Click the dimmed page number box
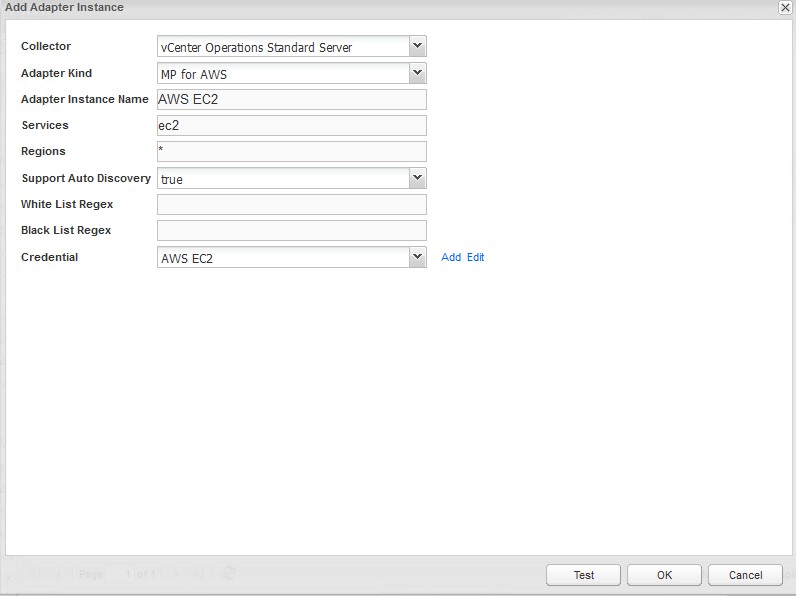Screen dimensions: 796x596 [122, 574]
